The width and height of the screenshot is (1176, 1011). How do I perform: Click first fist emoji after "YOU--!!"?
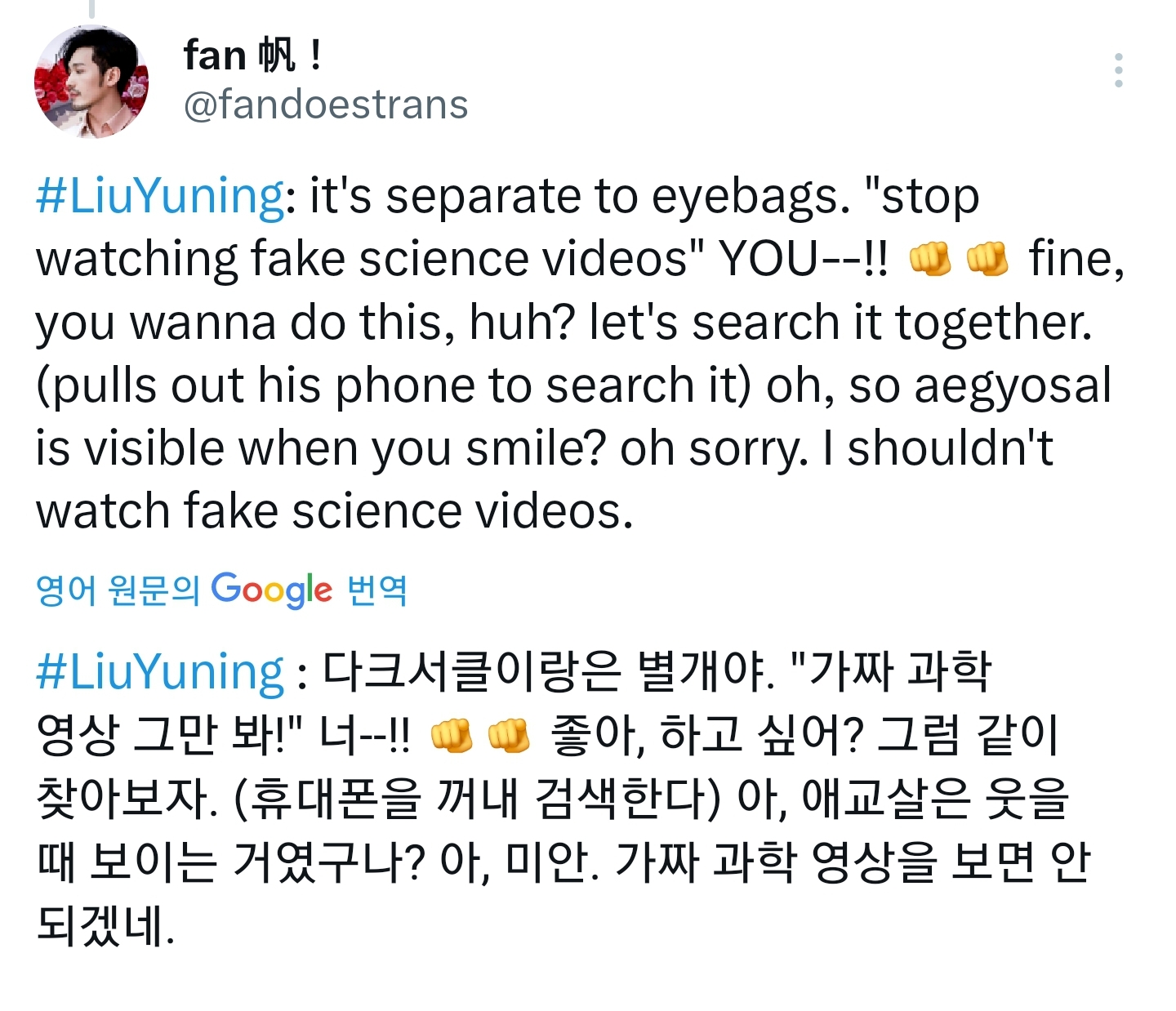pos(930,260)
